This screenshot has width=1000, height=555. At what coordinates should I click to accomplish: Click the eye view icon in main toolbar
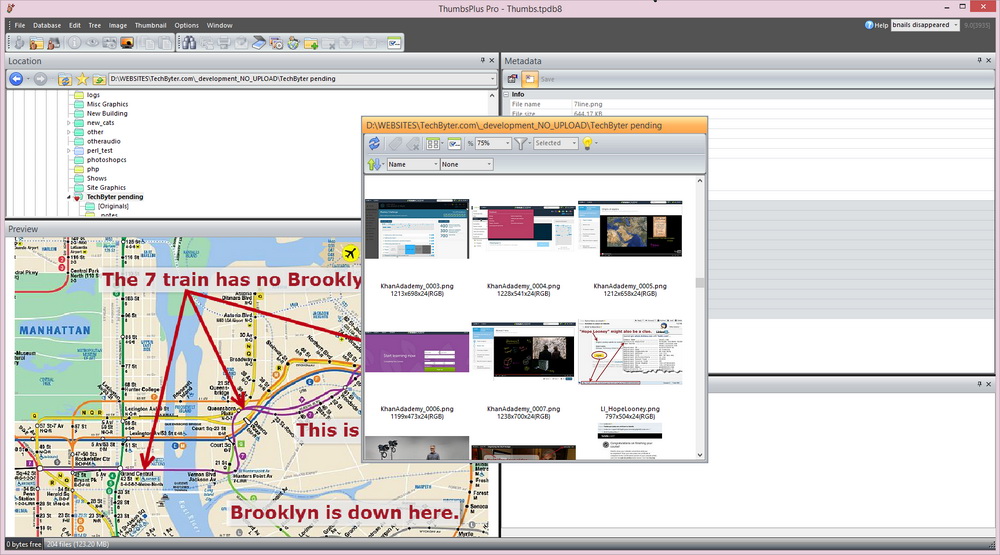pyautogui.click(x=92, y=43)
